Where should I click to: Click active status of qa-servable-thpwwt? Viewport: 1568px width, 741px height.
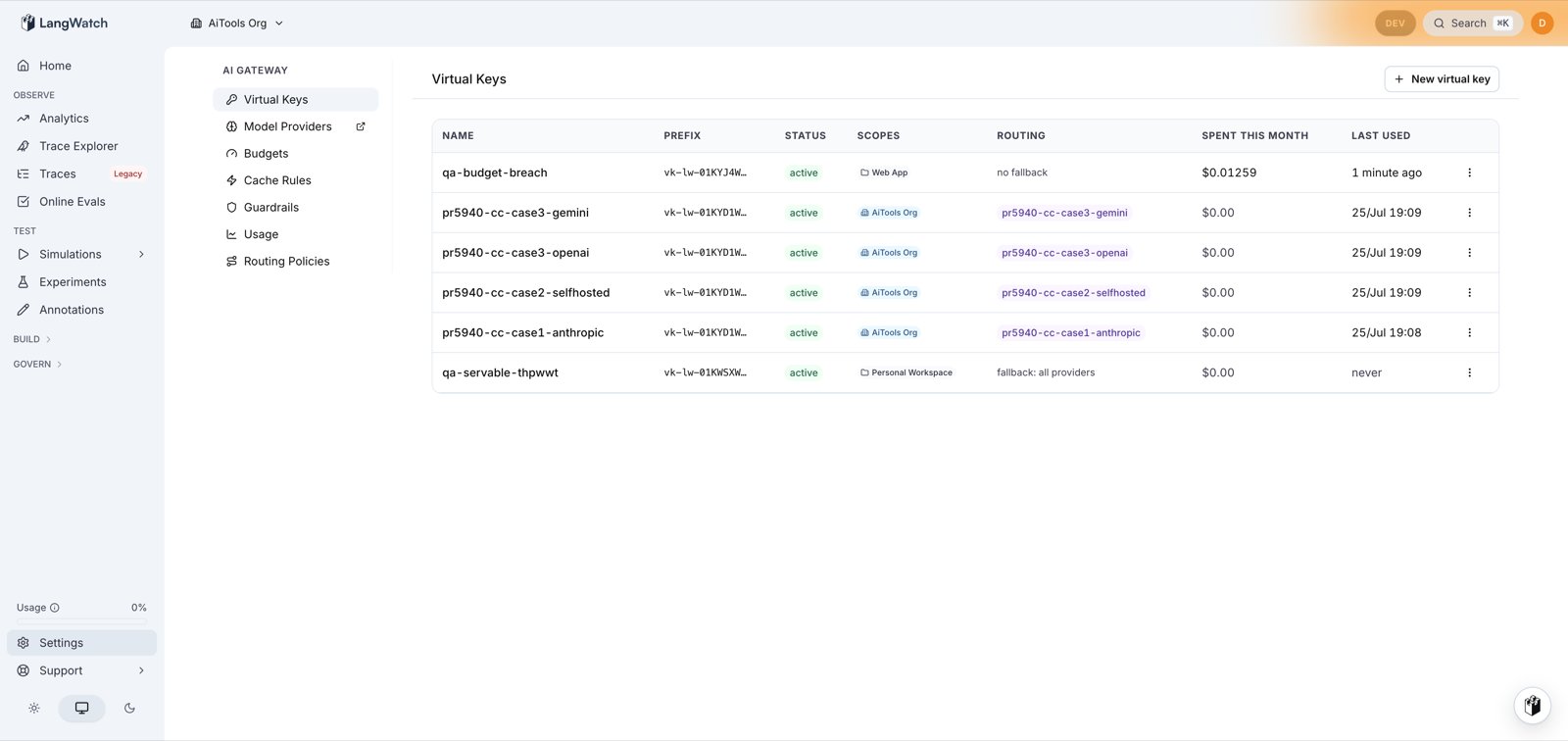click(804, 372)
